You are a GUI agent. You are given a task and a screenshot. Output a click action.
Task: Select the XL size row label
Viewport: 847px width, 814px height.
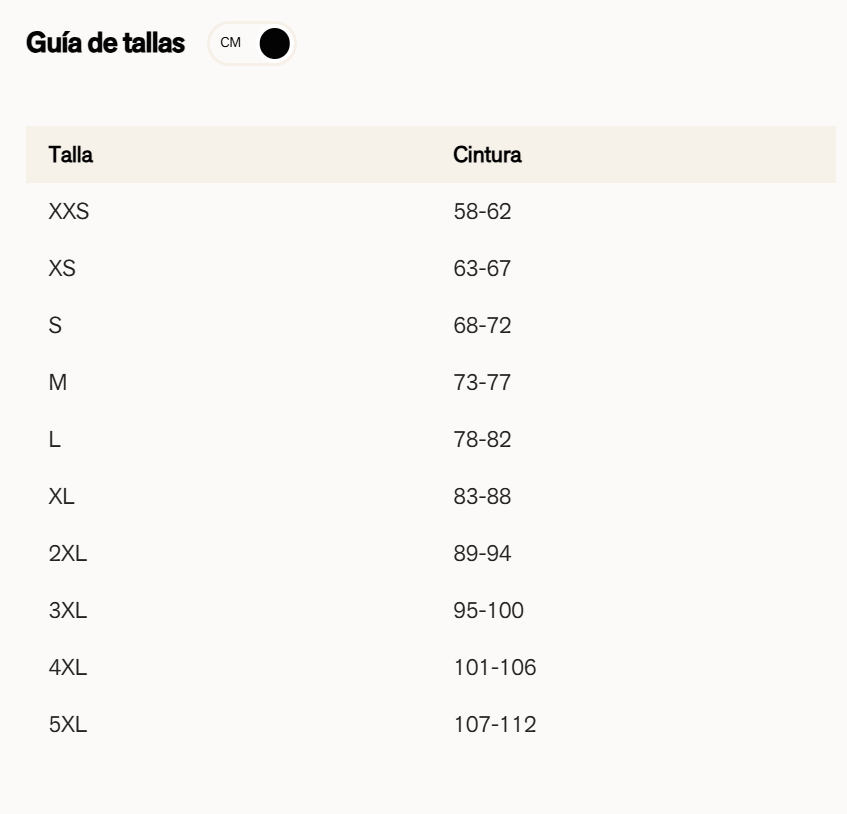(62, 497)
